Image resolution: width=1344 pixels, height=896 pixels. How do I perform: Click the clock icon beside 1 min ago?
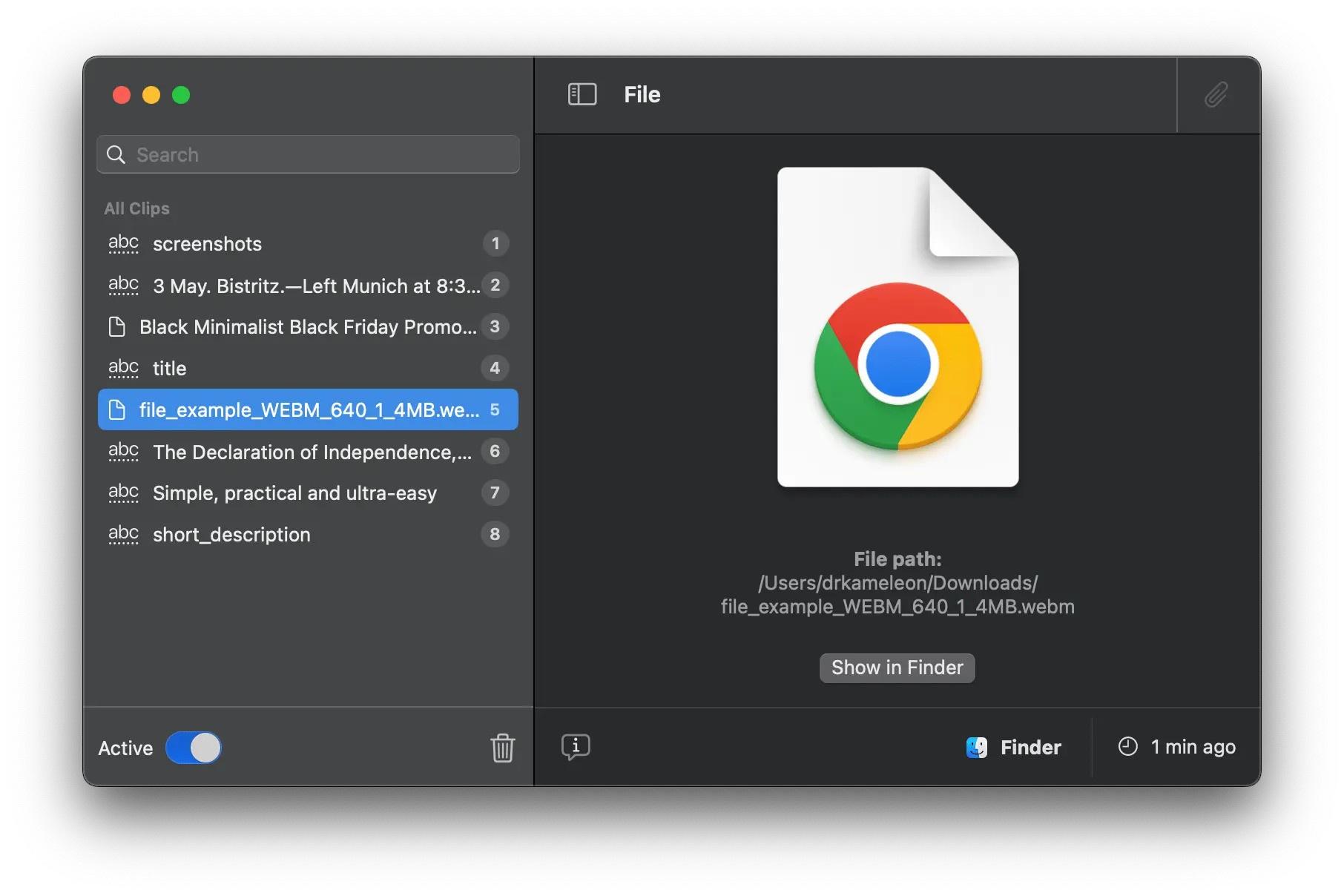click(x=1127, y=746)
